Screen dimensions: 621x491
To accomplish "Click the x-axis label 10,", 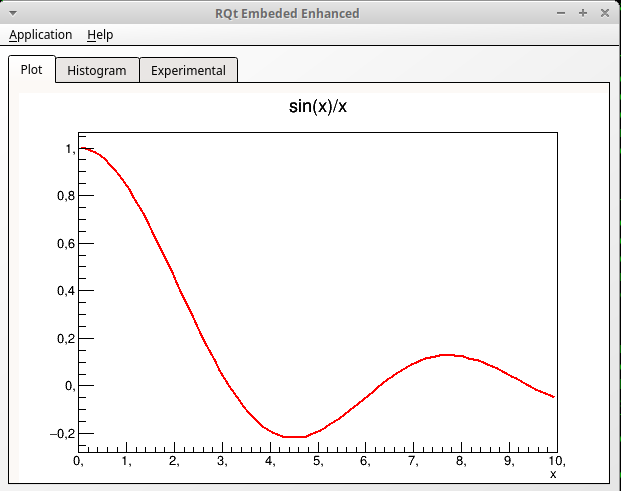I will pos(557,461).
